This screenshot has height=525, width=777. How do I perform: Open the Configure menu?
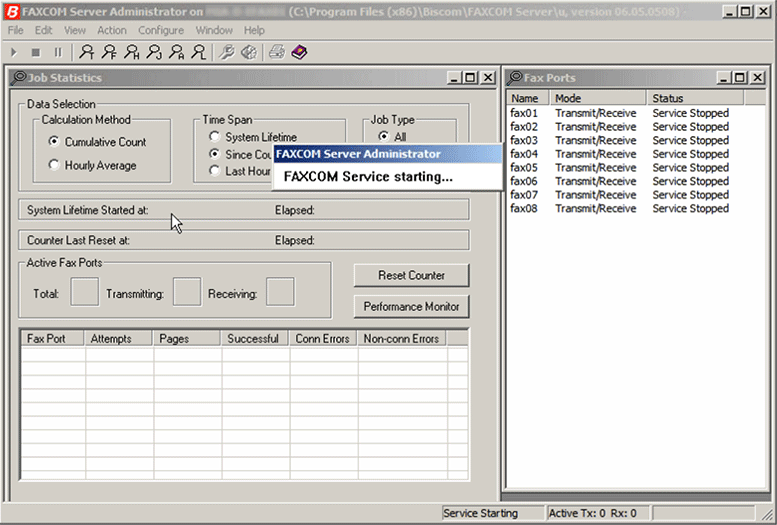pyautogui.click(x=161, y=30)
